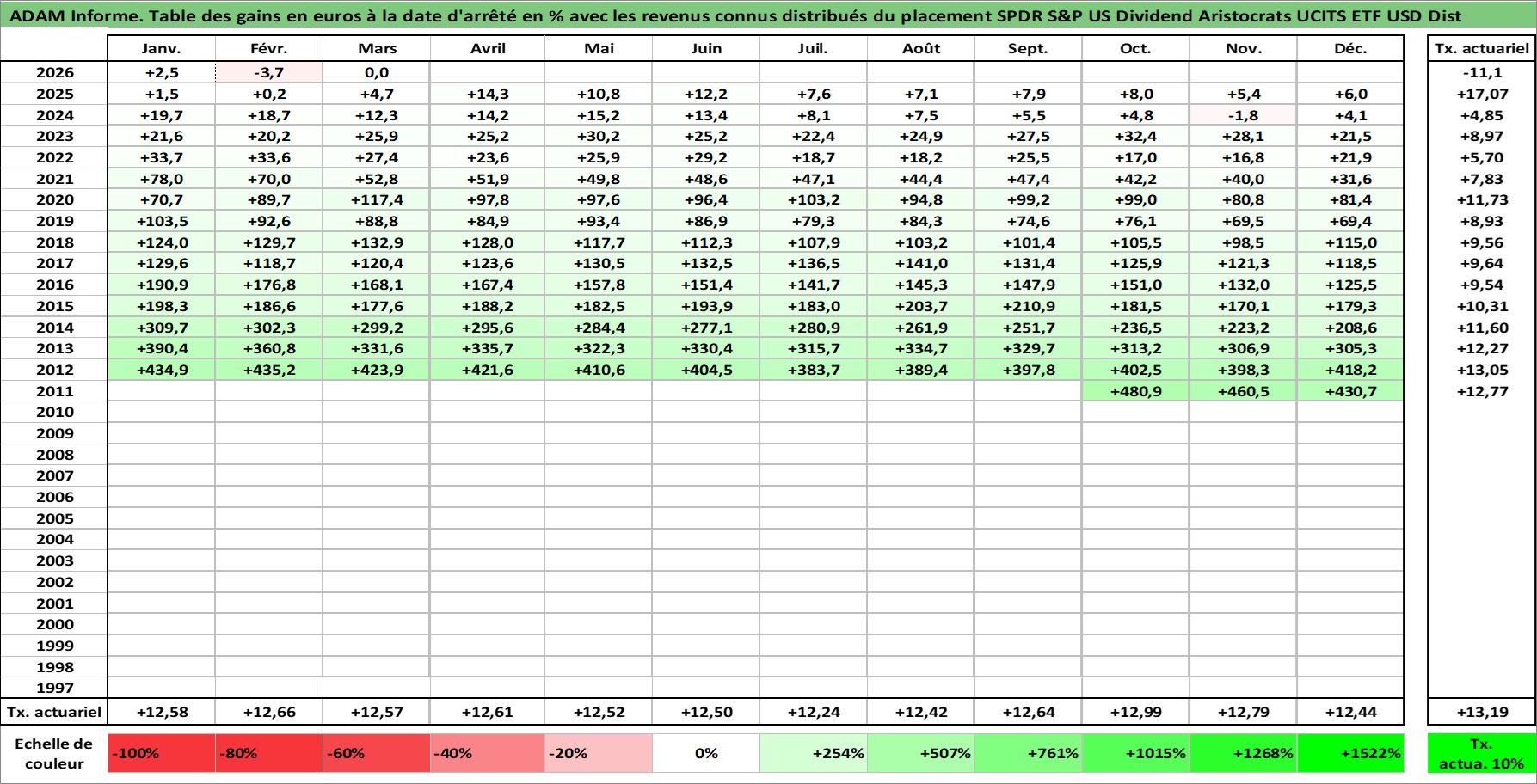1537x784 pixels.
Task: Click the 0% white color scale cell
Action: click(706, 753)
